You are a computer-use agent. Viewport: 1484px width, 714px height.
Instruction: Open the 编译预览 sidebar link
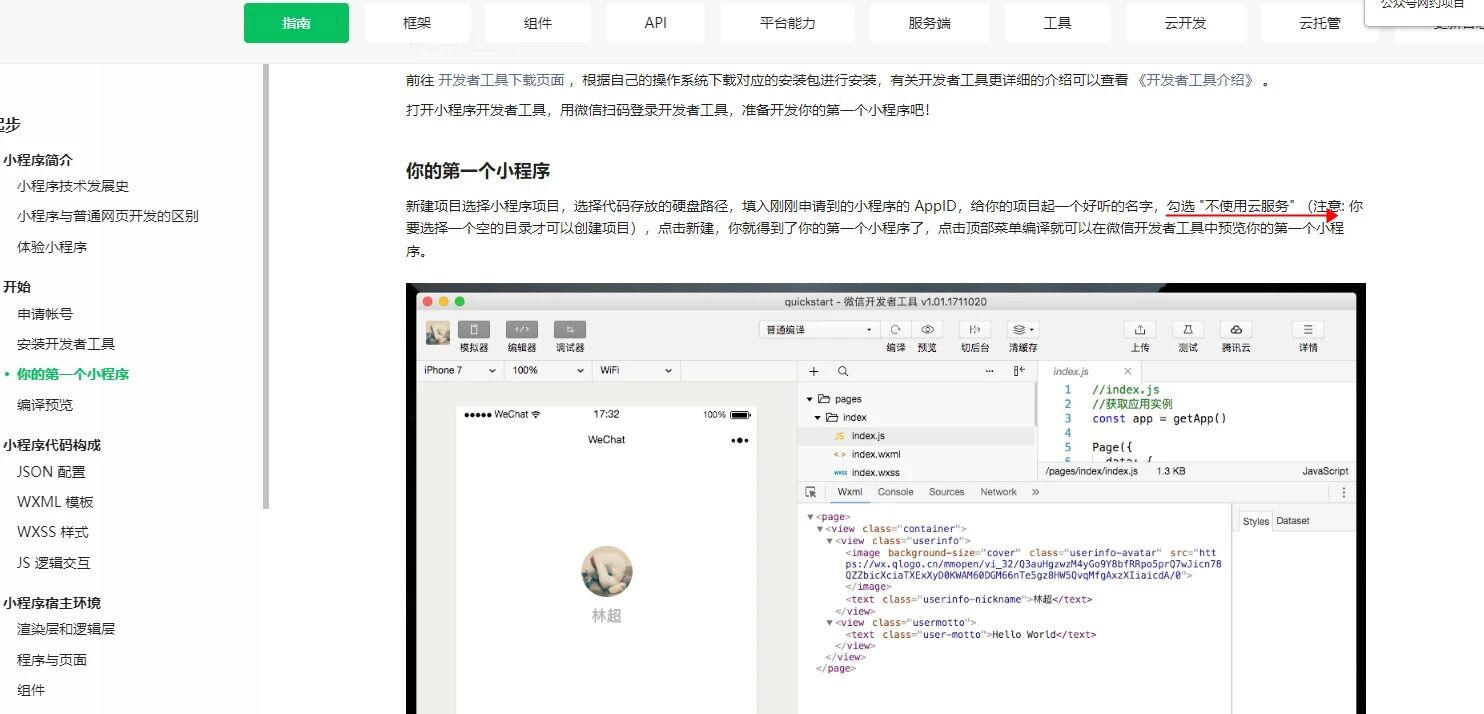(45, 405)
